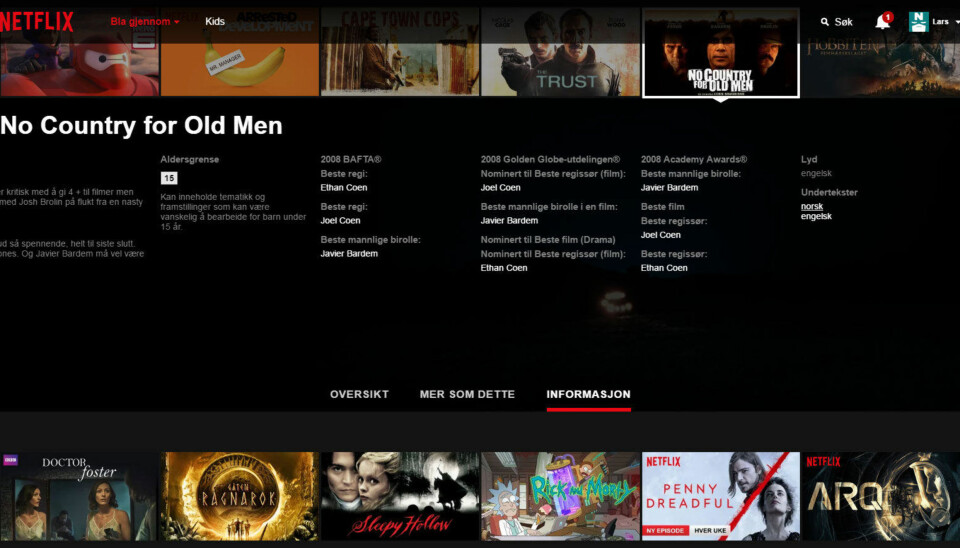The height and width of the screenshot is (548, 960).
Task: Click Joel Coen under Golden Globe-utdelingen
Action: 500,187
